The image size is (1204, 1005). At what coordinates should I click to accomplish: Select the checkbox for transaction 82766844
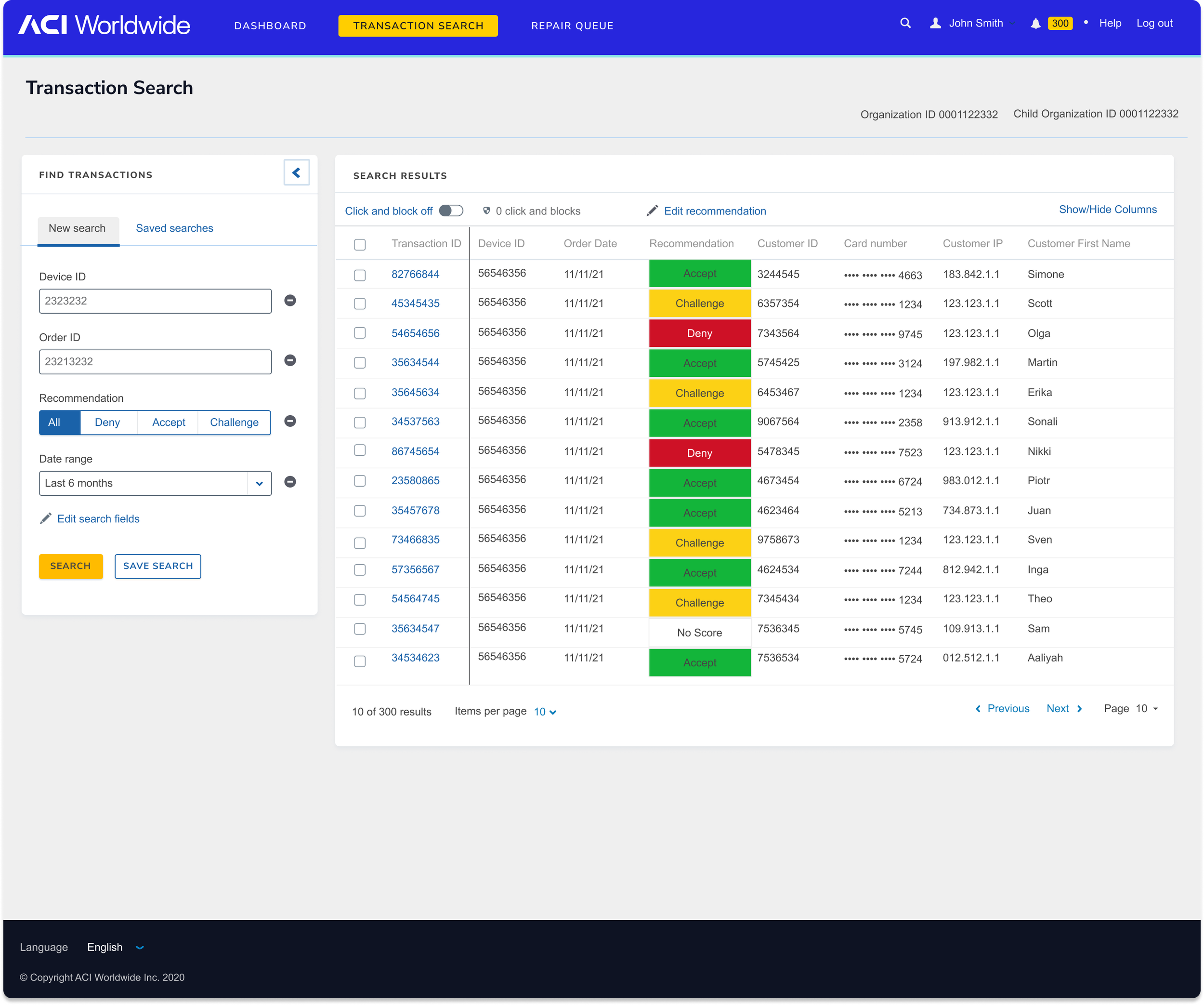(x=359, y=275)
